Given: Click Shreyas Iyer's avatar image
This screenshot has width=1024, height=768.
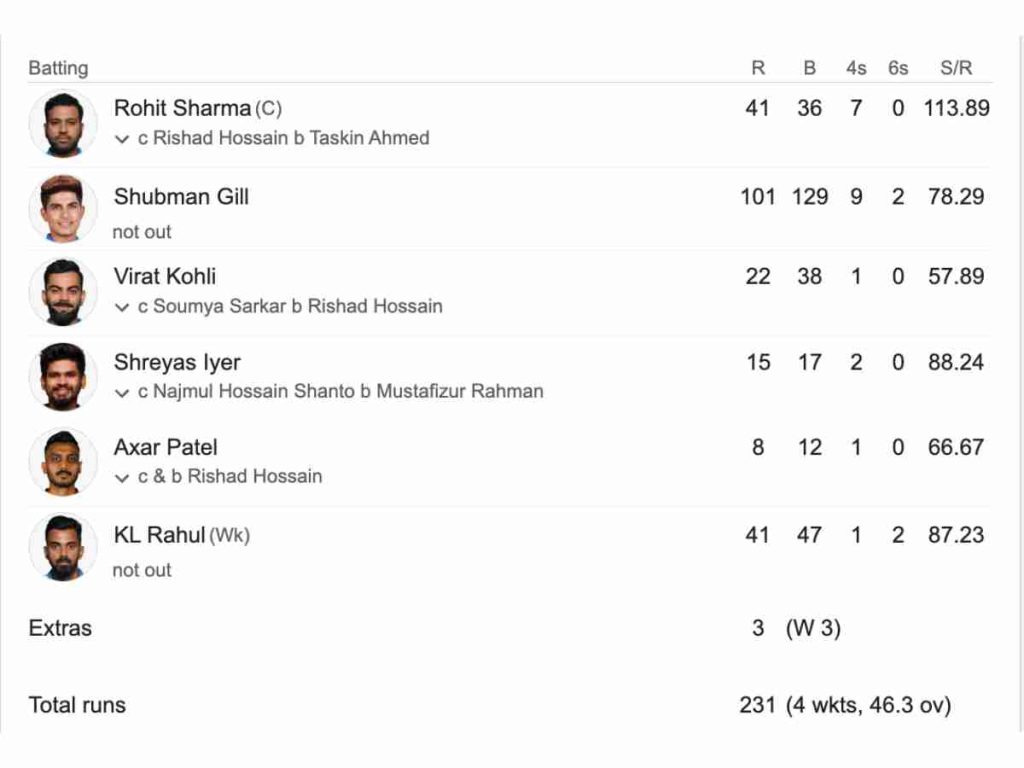Looking at the screenshot, I should (x=63, y=377).
